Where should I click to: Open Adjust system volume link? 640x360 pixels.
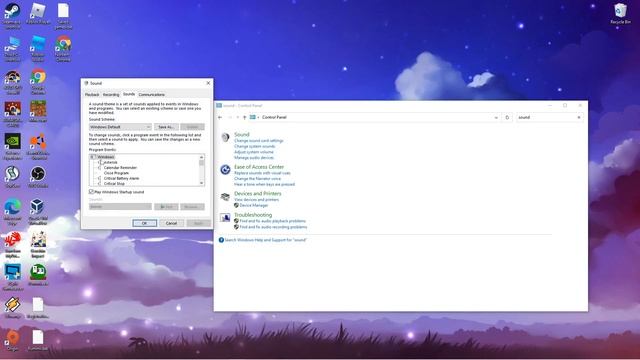click(254, 152)
